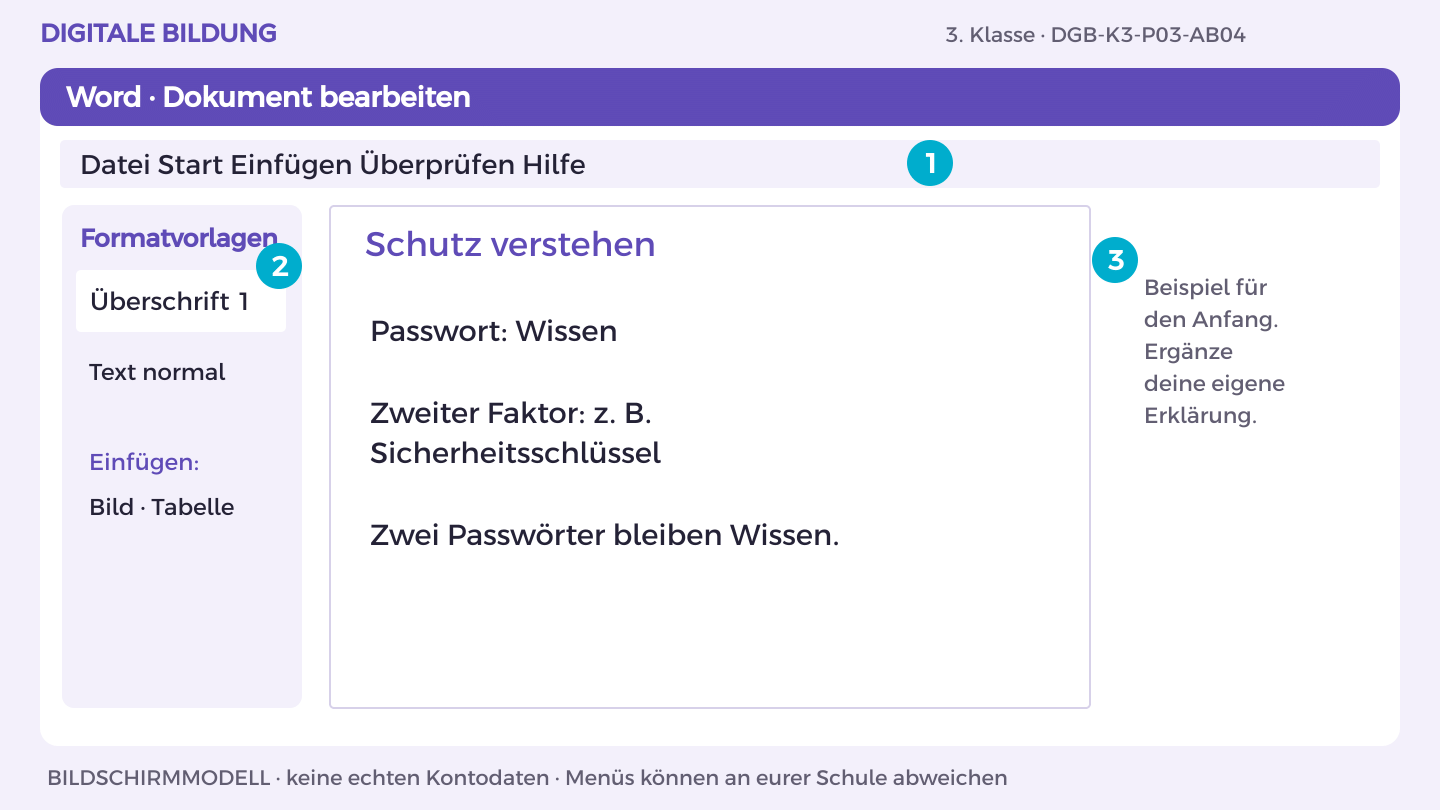Click the word 'Sicherheitsschlüssel' in the document
Screen dimensions: 1440x810
tap(515, 454)
